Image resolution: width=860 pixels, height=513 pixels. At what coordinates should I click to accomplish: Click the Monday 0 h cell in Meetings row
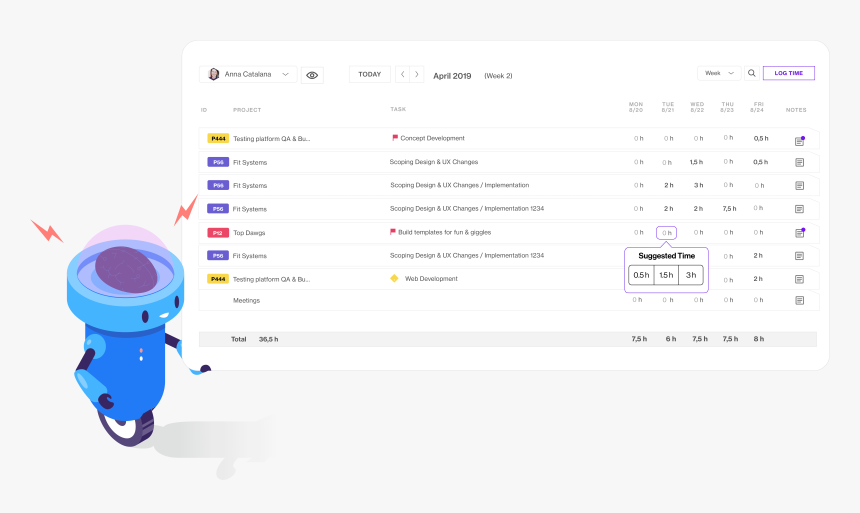coord(637,300)
